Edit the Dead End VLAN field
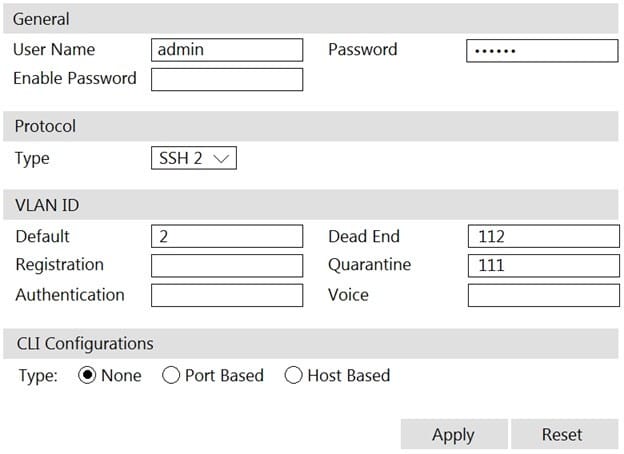The height and width of the screenshot is (454, 624). (x=544, y=236)
